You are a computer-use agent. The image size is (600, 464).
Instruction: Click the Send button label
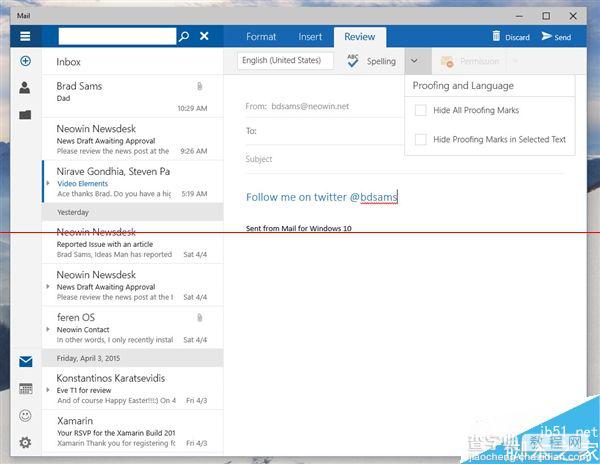tap(562, 37)
